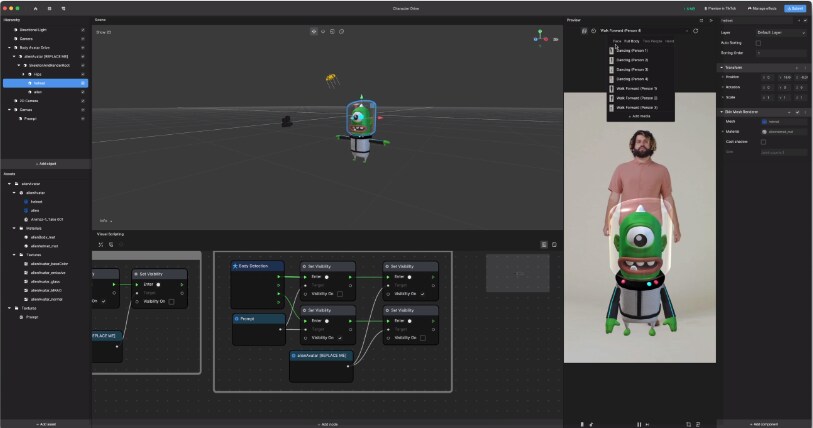This screenshot has width=813, height=428.
Task: Collapse the Body Avatar Drive tree item
Action: coord(9,48)
